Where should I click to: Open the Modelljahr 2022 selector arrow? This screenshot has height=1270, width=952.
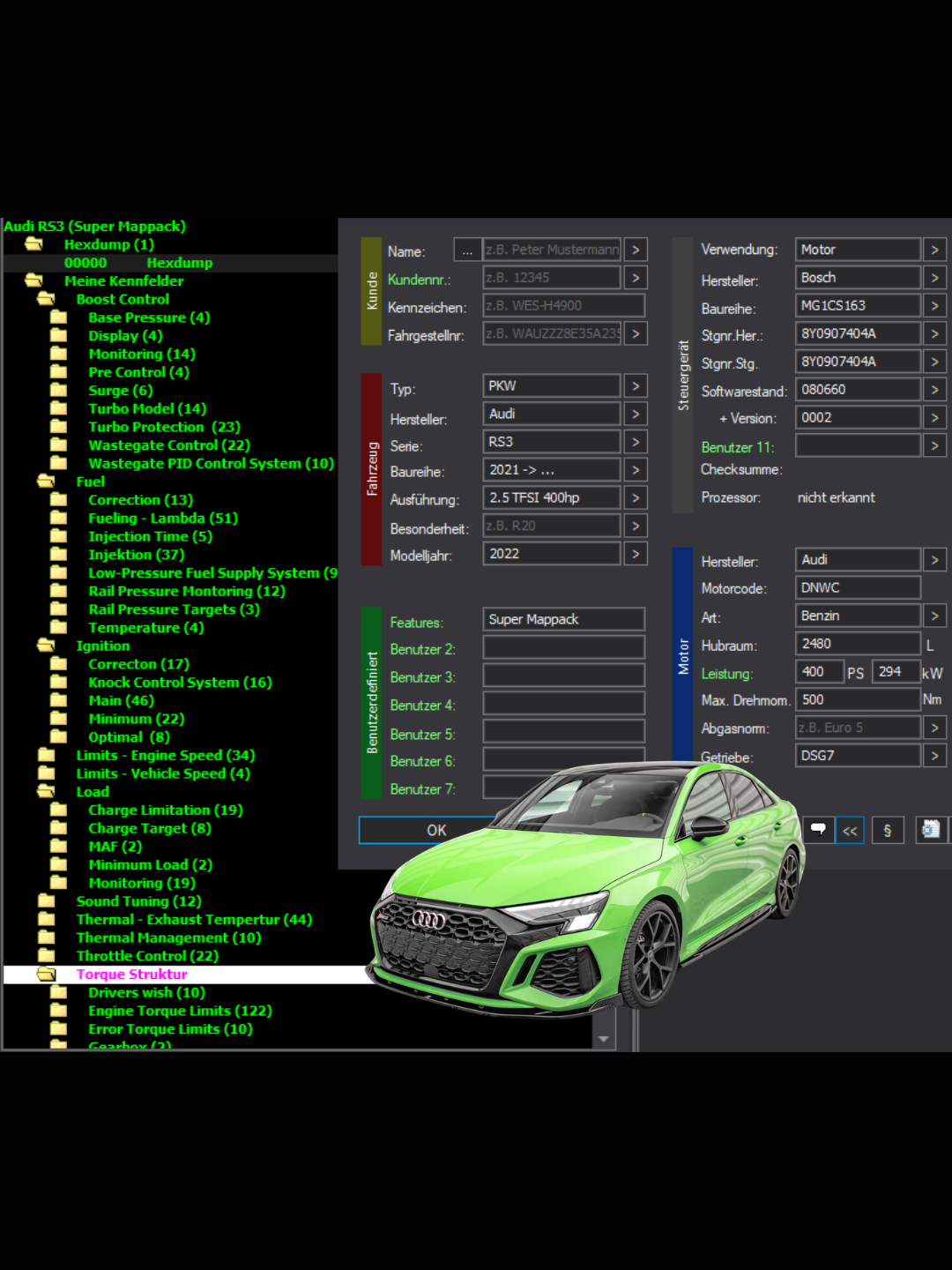click(x=635, y=553)
